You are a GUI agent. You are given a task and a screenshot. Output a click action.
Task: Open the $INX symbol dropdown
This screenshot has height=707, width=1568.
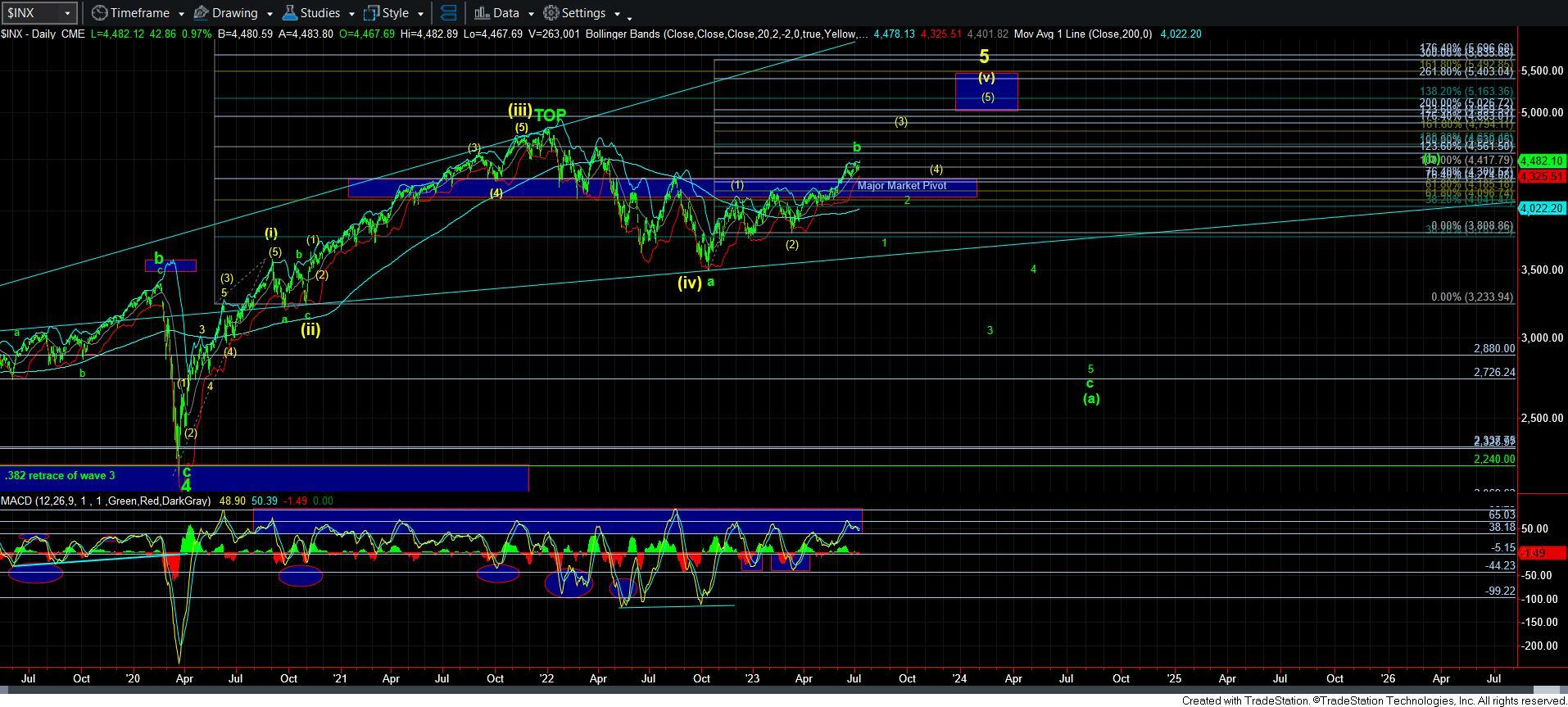67,13
